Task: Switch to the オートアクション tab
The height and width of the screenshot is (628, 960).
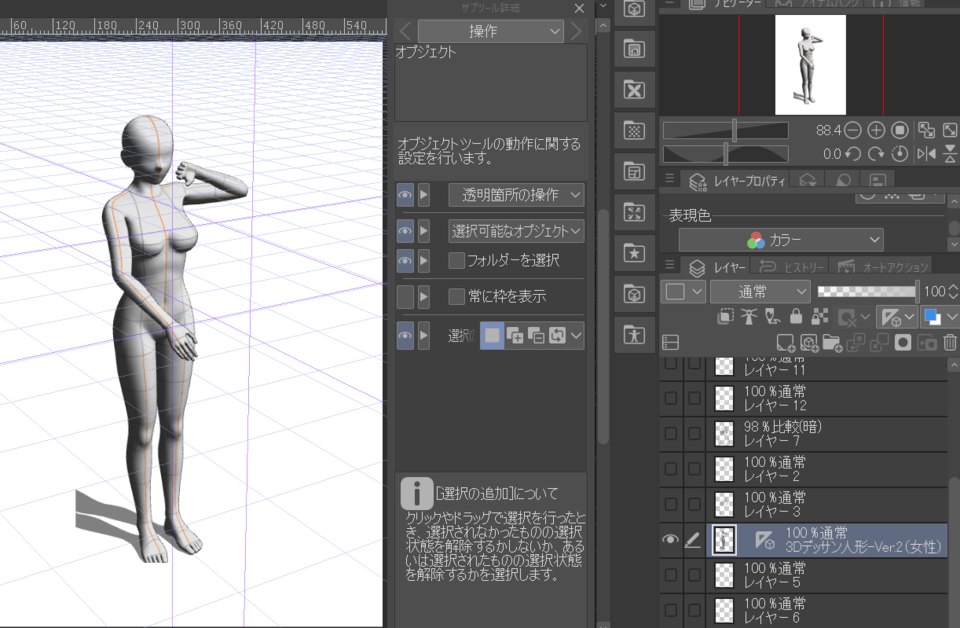Action: 882,267
